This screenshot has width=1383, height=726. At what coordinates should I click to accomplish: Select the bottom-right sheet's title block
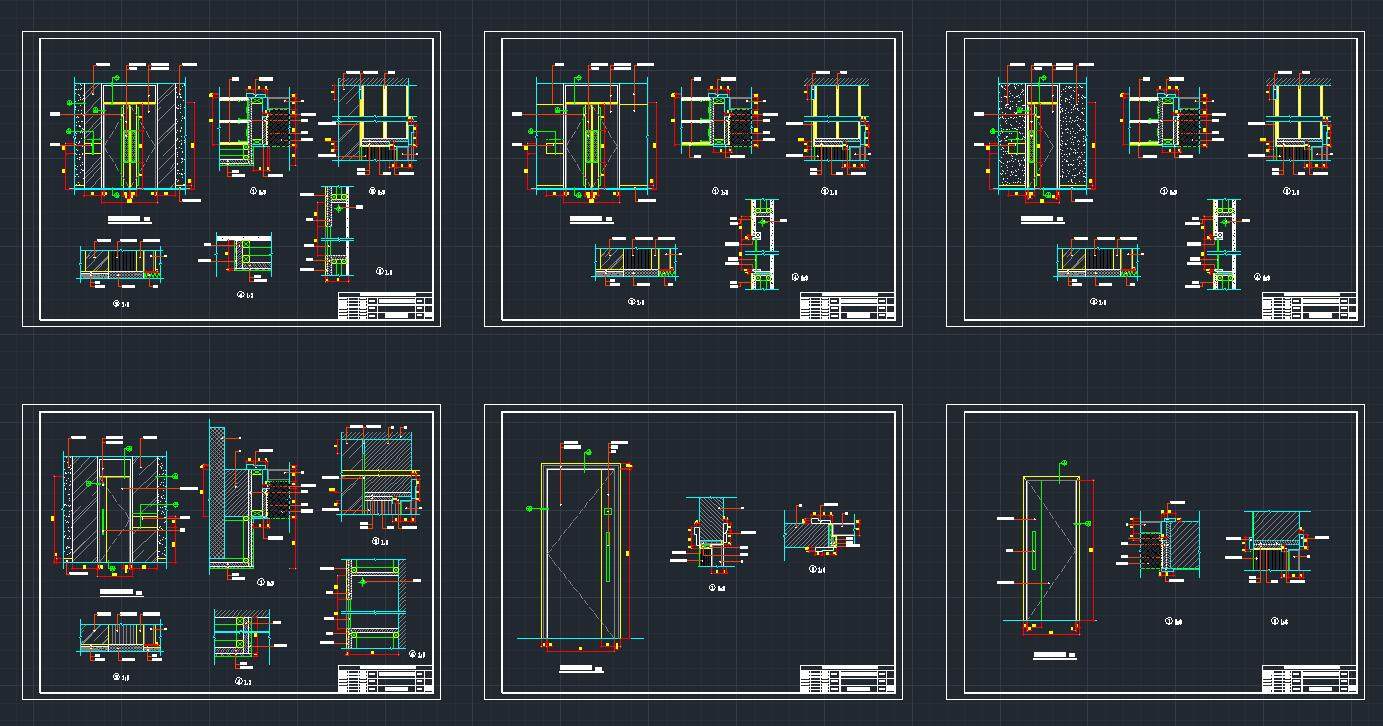tap(1309, 679)
